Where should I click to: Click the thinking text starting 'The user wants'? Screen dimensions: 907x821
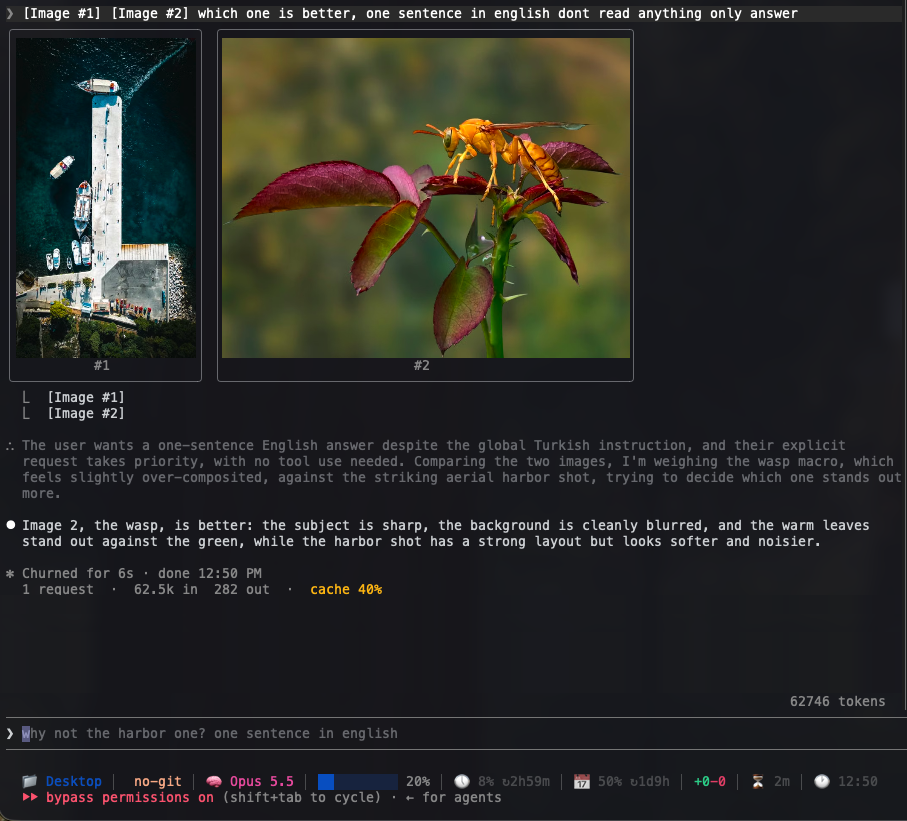462,469
